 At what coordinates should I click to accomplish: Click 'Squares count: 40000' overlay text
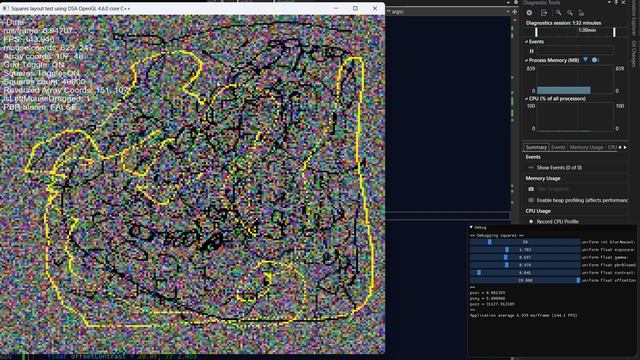coord(44,82)
